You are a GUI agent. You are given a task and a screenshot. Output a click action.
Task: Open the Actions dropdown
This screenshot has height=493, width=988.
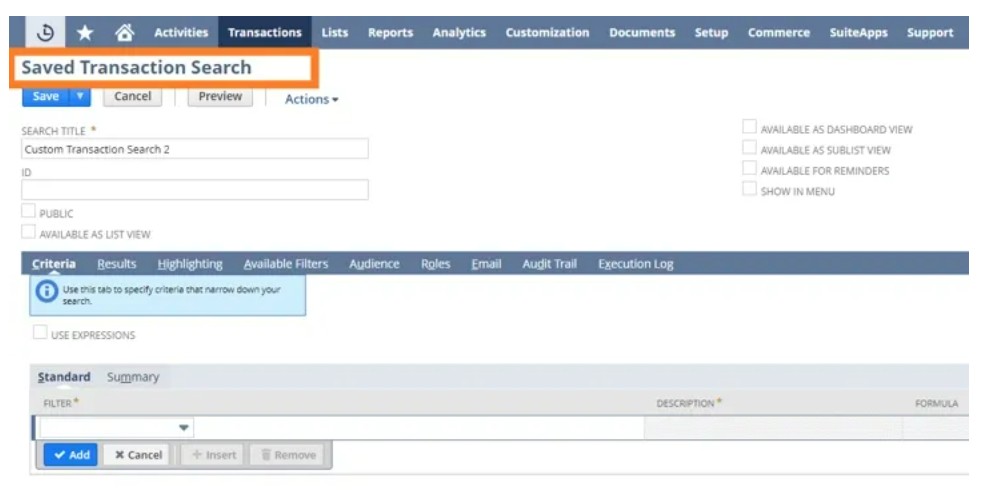pos(311,99)
